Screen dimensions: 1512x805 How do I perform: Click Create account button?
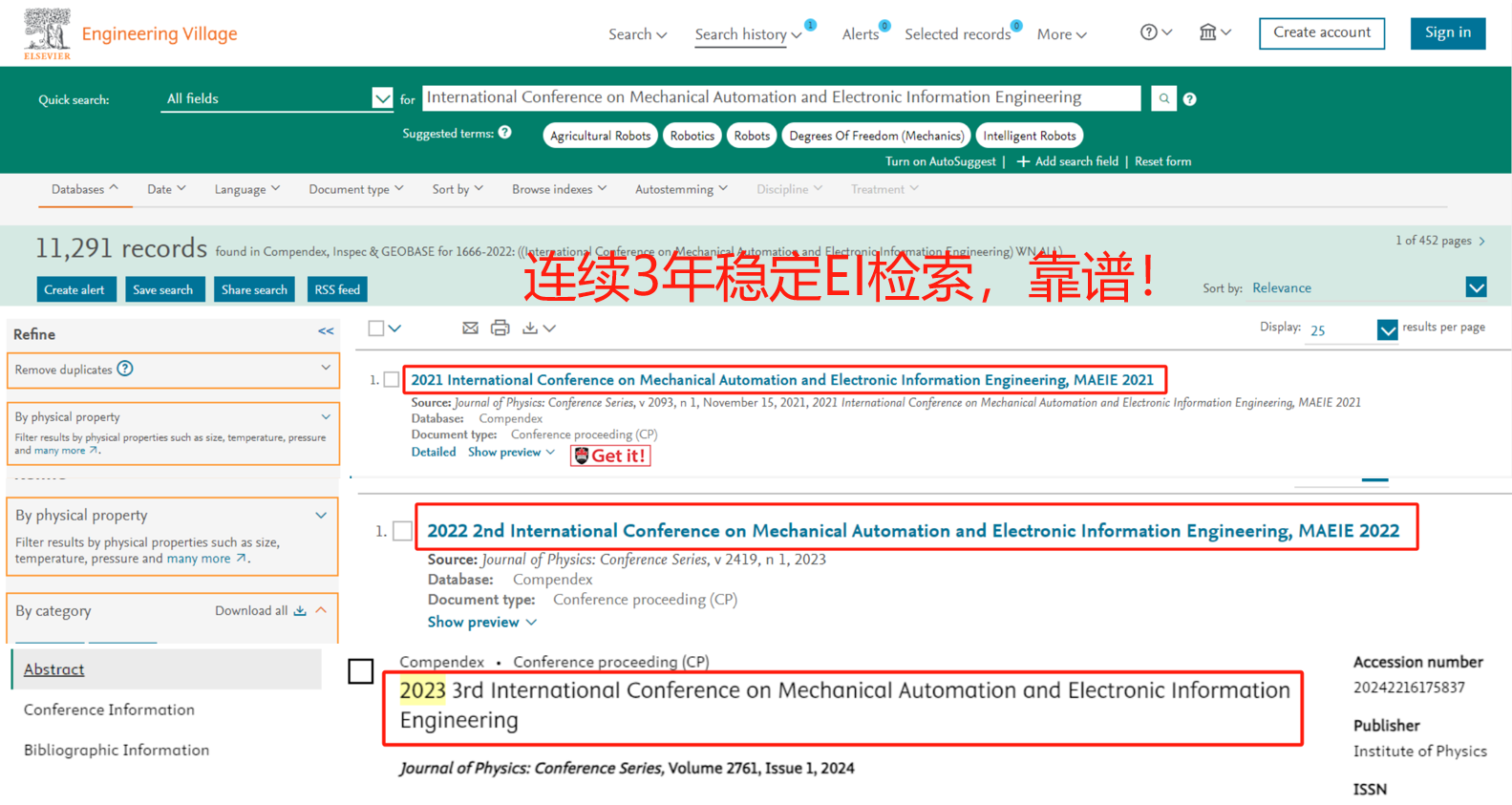click(1322, 32)
